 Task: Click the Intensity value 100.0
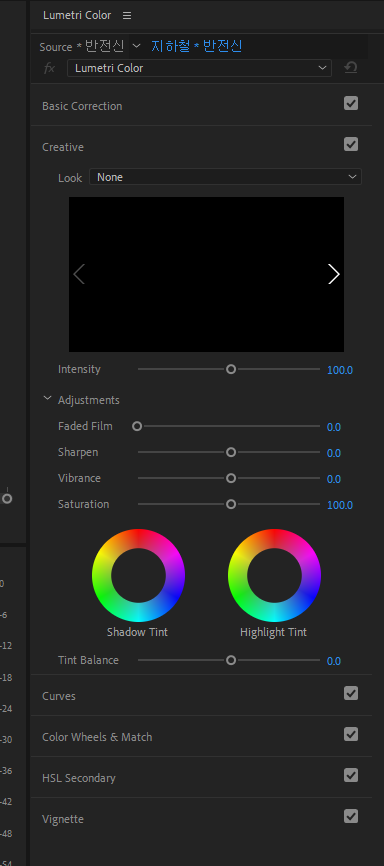340,370
